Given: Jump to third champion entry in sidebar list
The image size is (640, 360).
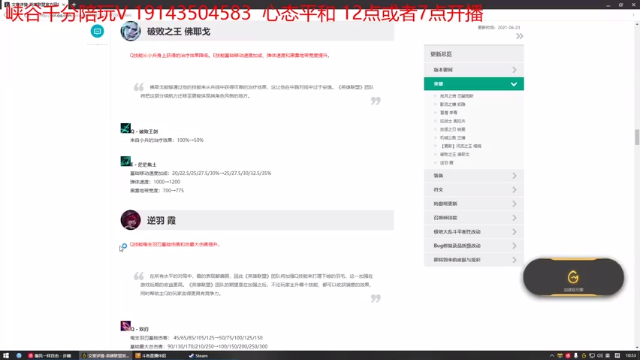Looking at the screenshot, I should pyautogui.click(x=449, y=113).
